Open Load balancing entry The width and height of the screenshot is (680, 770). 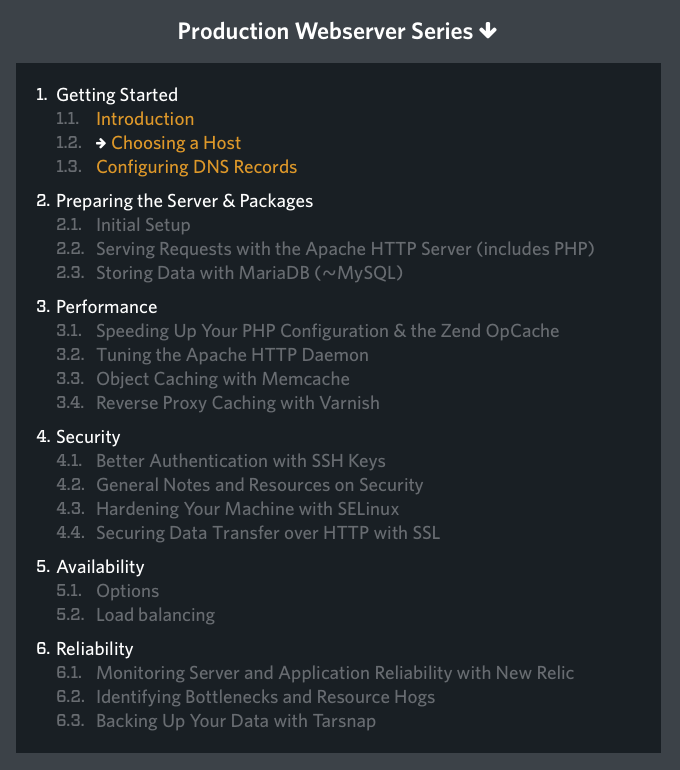(156, 615)
